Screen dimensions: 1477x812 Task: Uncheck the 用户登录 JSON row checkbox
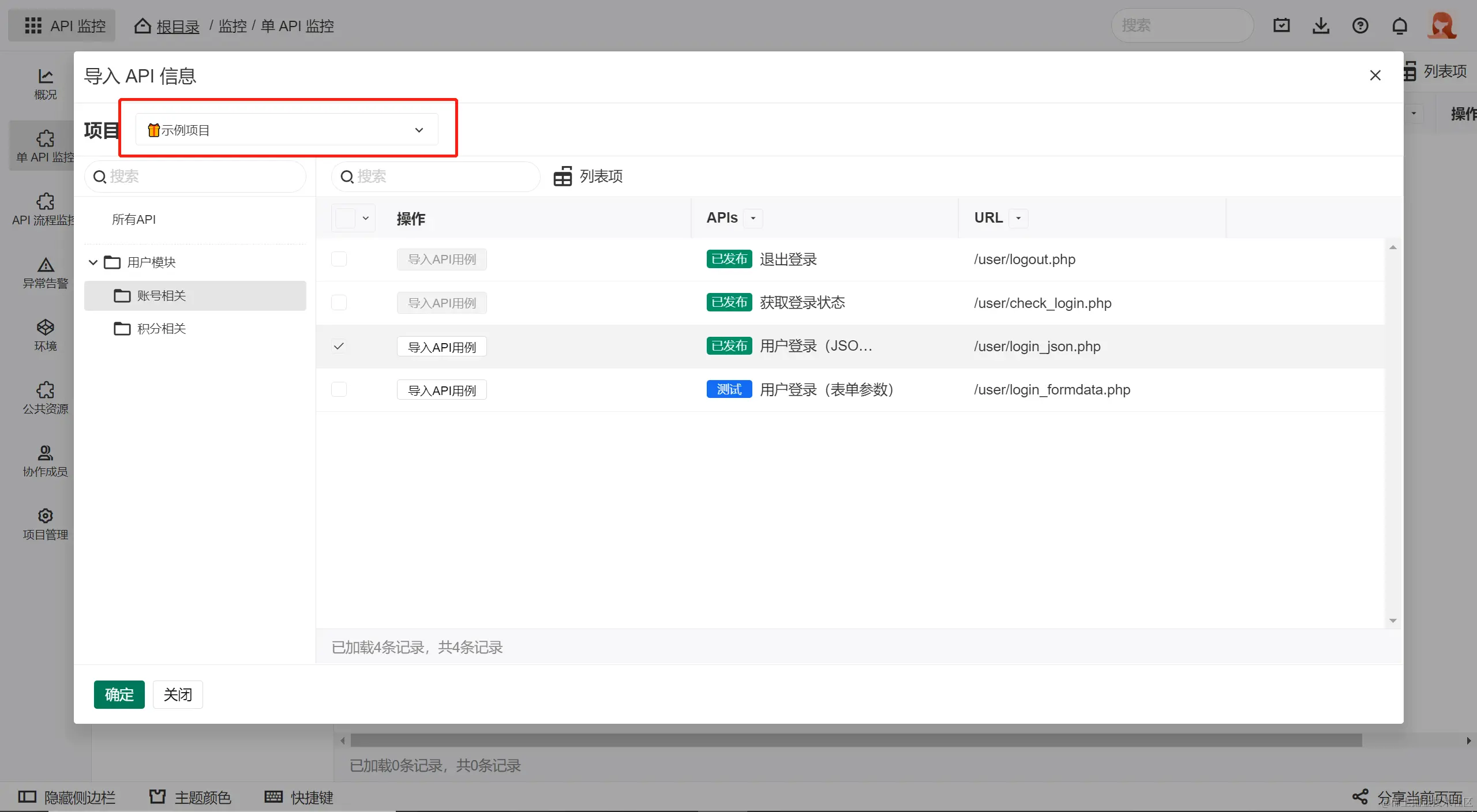339,346
